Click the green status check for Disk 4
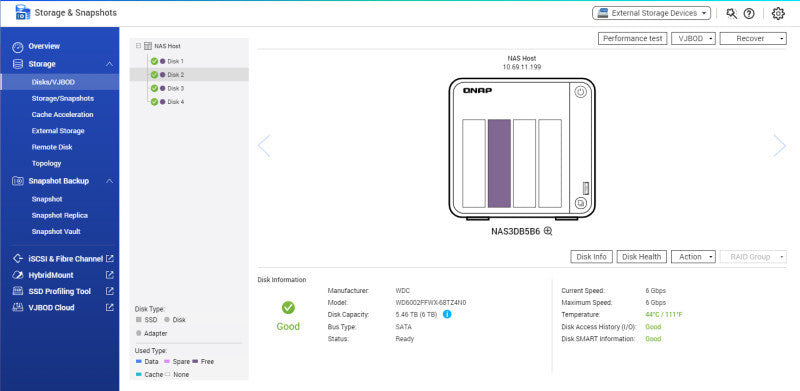The width and height of the screenshot is (800, 391). (x=154, y=102)
